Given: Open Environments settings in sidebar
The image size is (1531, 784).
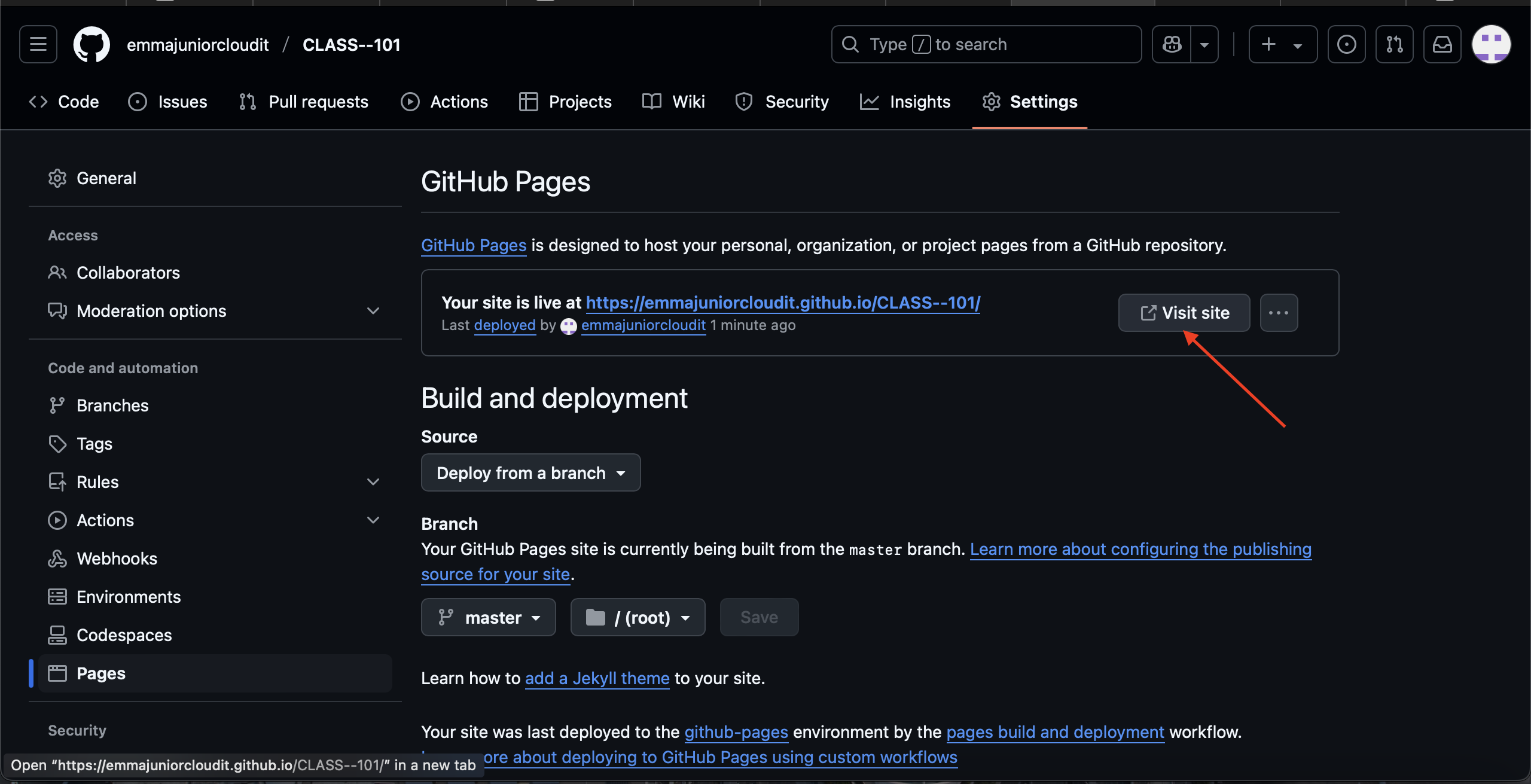Looking at the screenshot, I should click(x=215, y=597).
